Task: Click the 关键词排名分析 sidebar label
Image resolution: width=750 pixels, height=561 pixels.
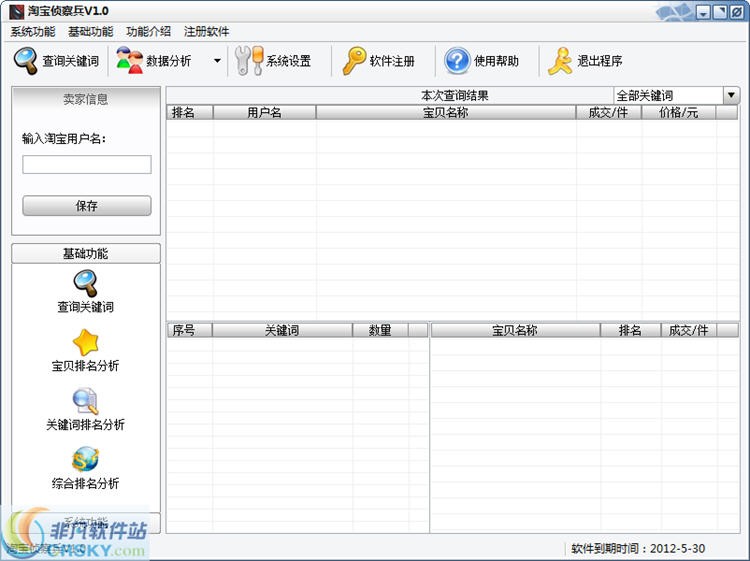Action: click(x=86, y=425)
